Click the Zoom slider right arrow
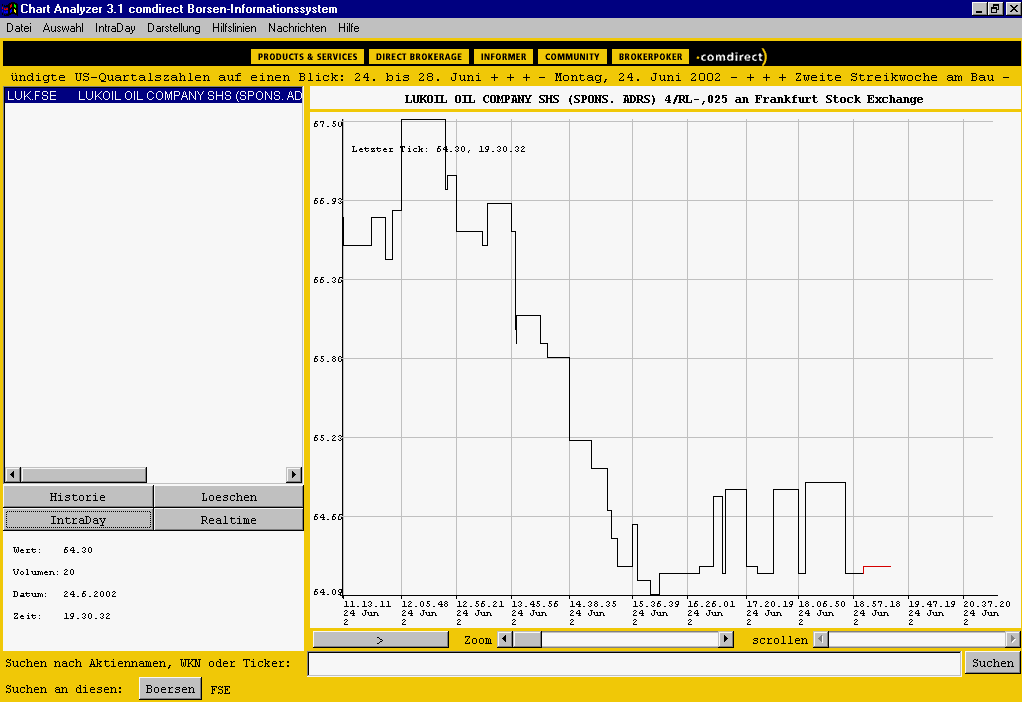The image size is (1022, 702). 726,639
